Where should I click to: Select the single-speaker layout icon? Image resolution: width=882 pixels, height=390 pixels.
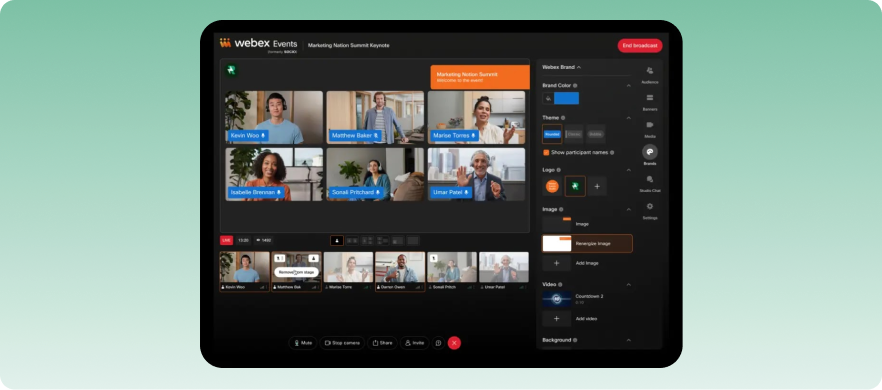click(x=337, y=241)
